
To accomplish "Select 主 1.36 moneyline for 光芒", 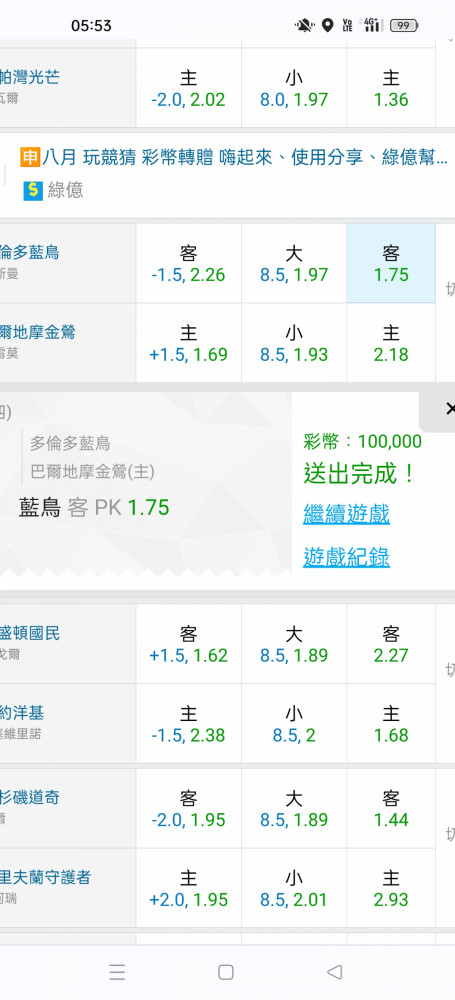I will 391,88.
